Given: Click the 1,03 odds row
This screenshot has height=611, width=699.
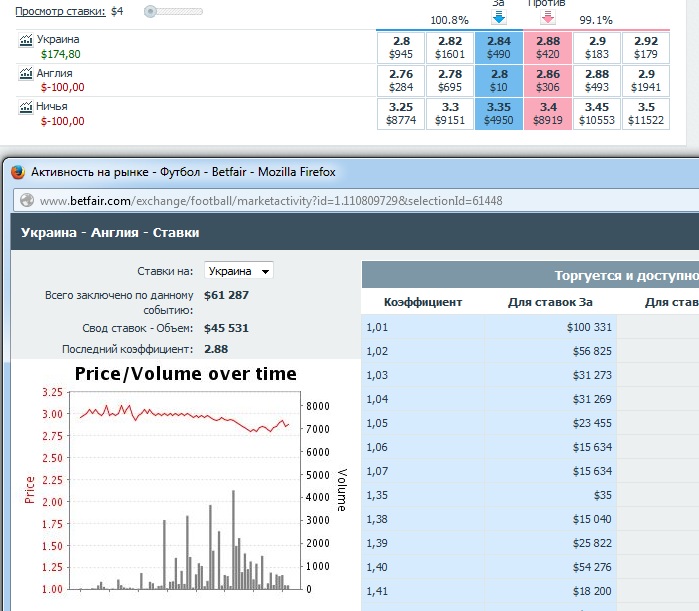Looking at the screenshot, I should click(x=530, y=375).
